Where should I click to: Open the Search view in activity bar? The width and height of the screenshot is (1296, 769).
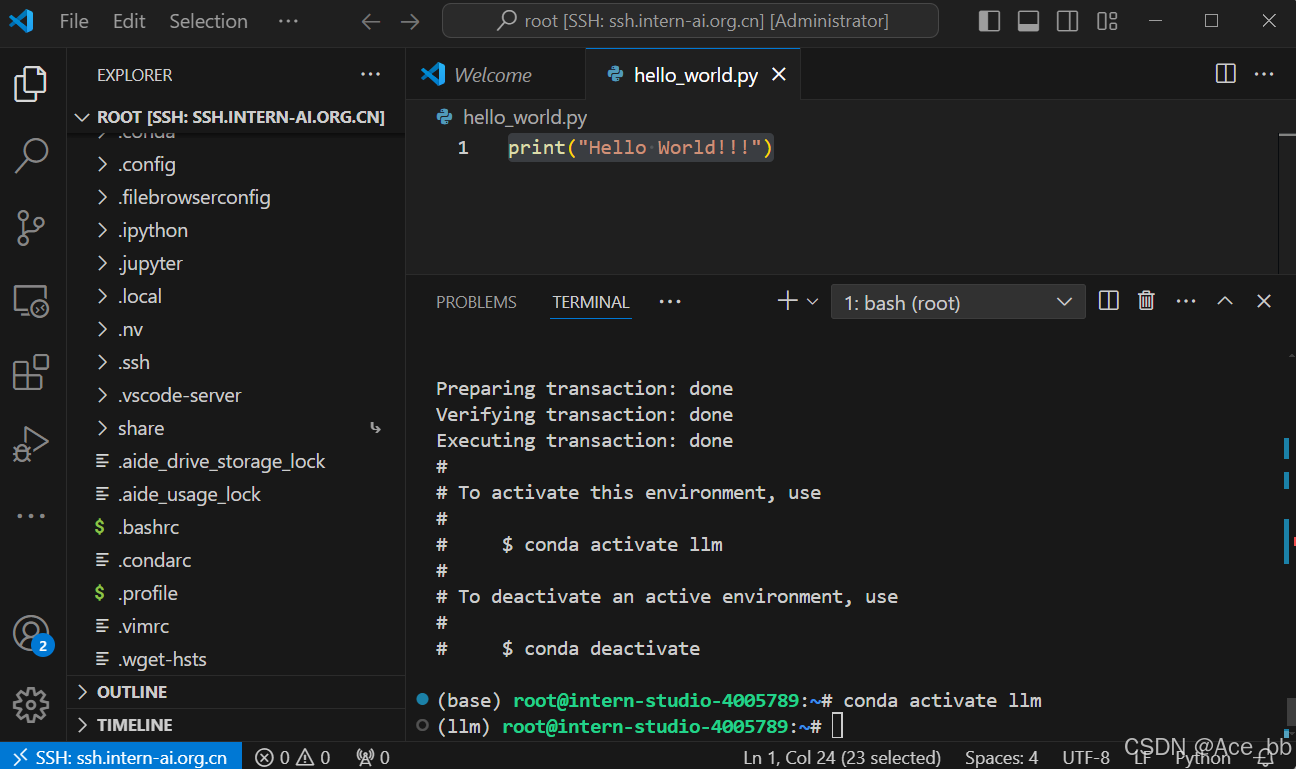point(31,155)
